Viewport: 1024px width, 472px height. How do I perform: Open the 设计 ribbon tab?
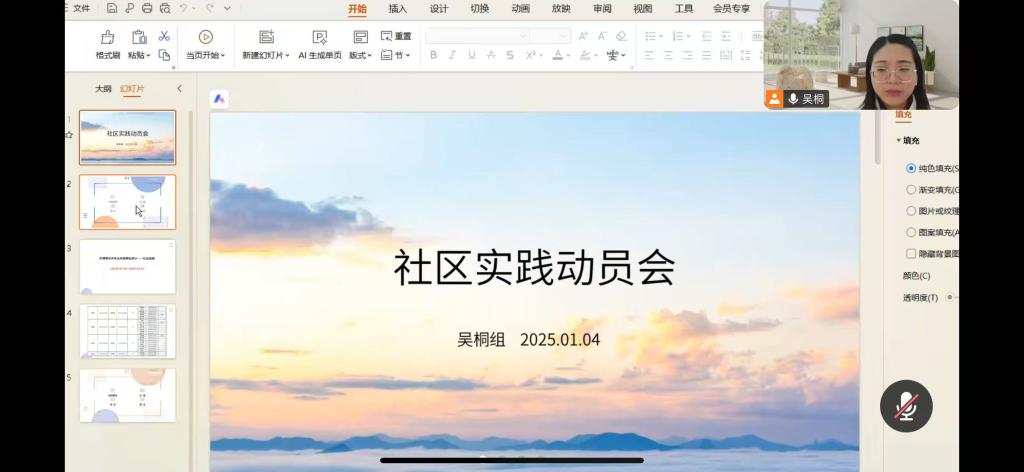click(439, 9)
